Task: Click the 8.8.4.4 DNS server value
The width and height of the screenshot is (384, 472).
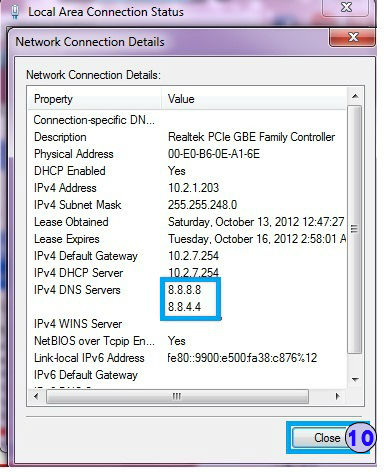Action: point(184,306)
